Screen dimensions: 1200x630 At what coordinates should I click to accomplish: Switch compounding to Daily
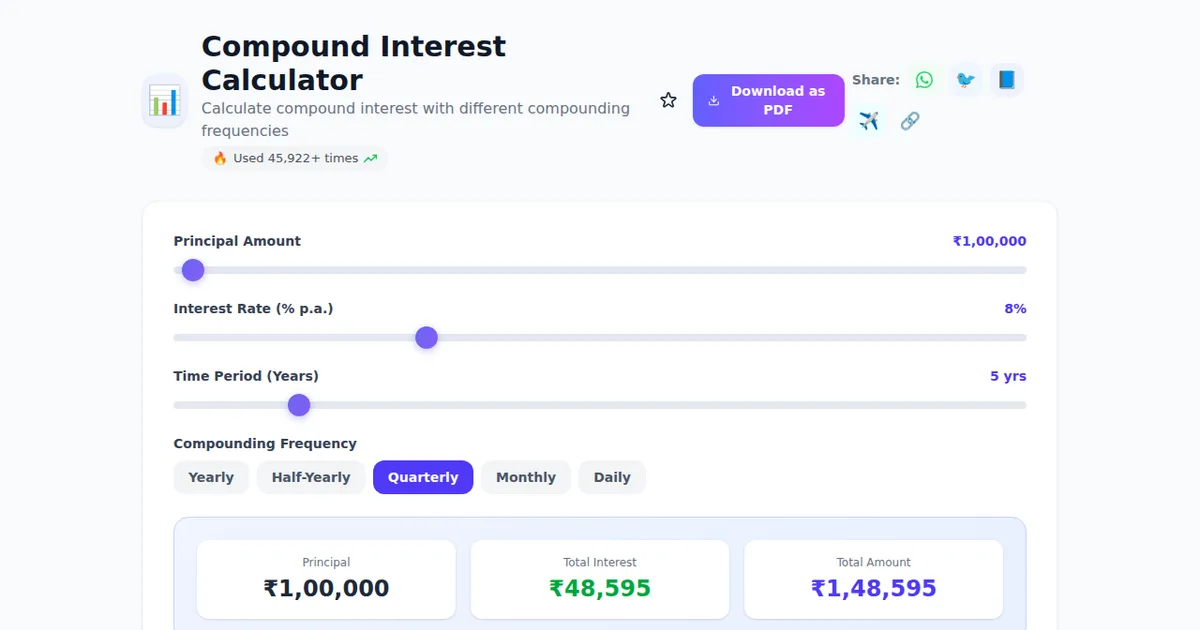[x=612, y=477]
